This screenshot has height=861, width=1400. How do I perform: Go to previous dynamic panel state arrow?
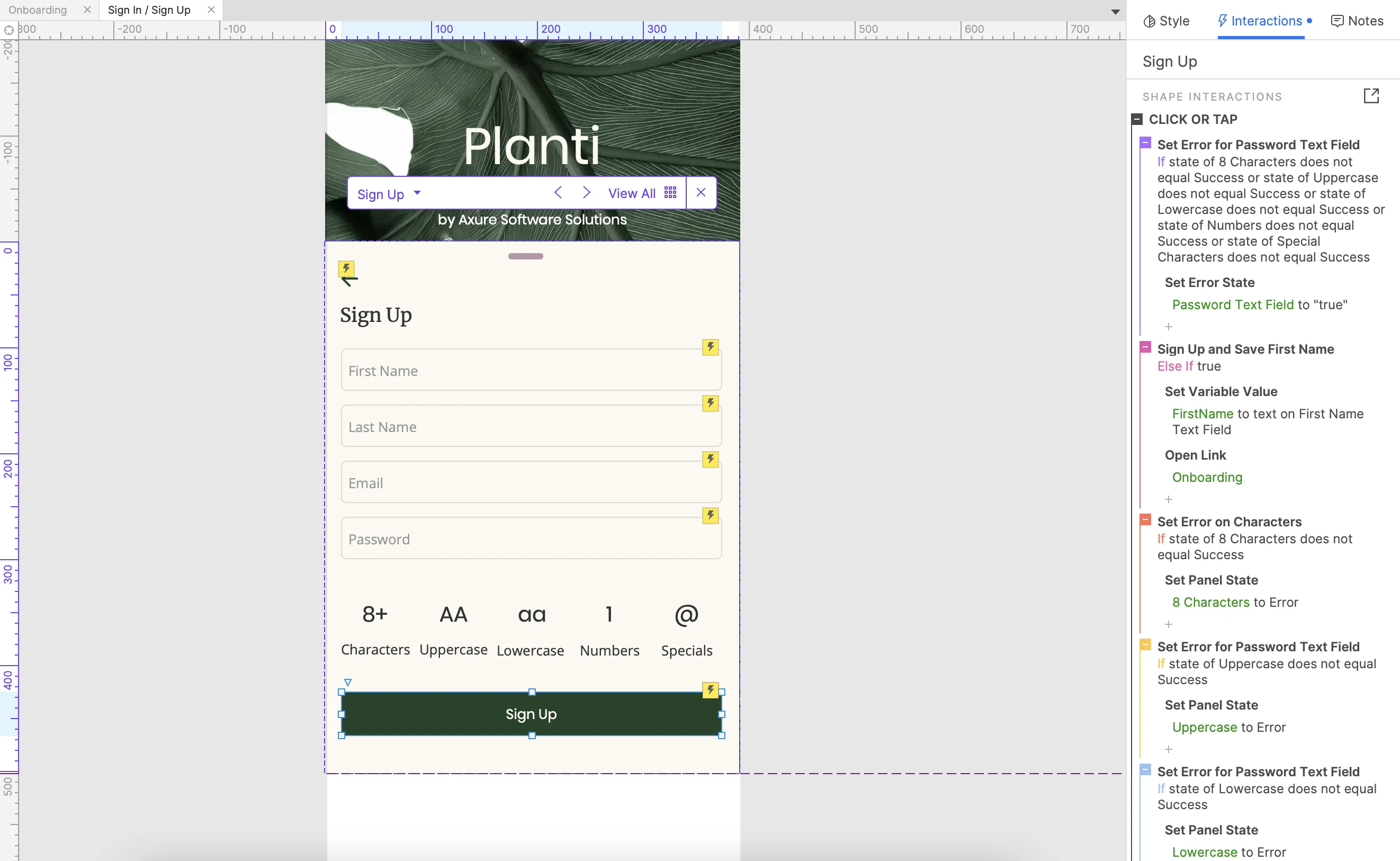pos(558,192)
